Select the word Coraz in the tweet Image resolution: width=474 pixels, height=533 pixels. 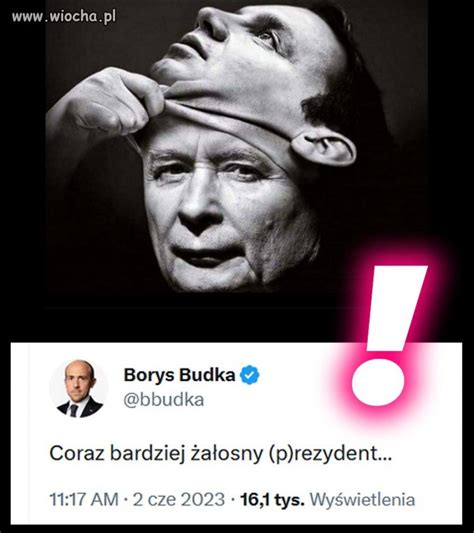(77, 453)
